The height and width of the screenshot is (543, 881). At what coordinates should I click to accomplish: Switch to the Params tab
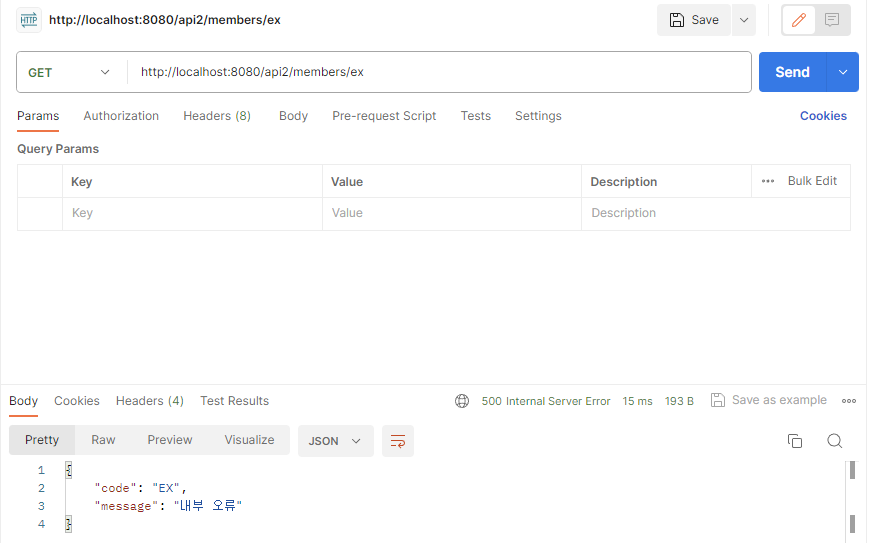[38, 116]
